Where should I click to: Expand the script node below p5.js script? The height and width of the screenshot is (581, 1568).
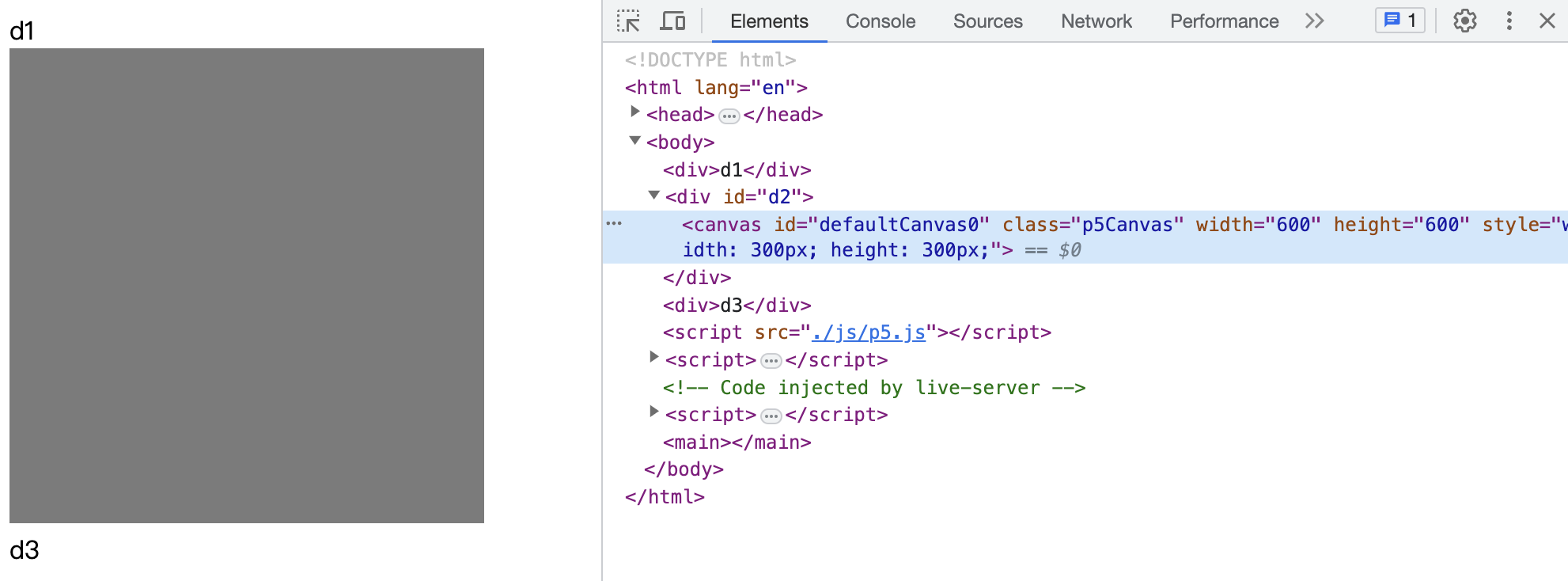click(x=653, y=358)
